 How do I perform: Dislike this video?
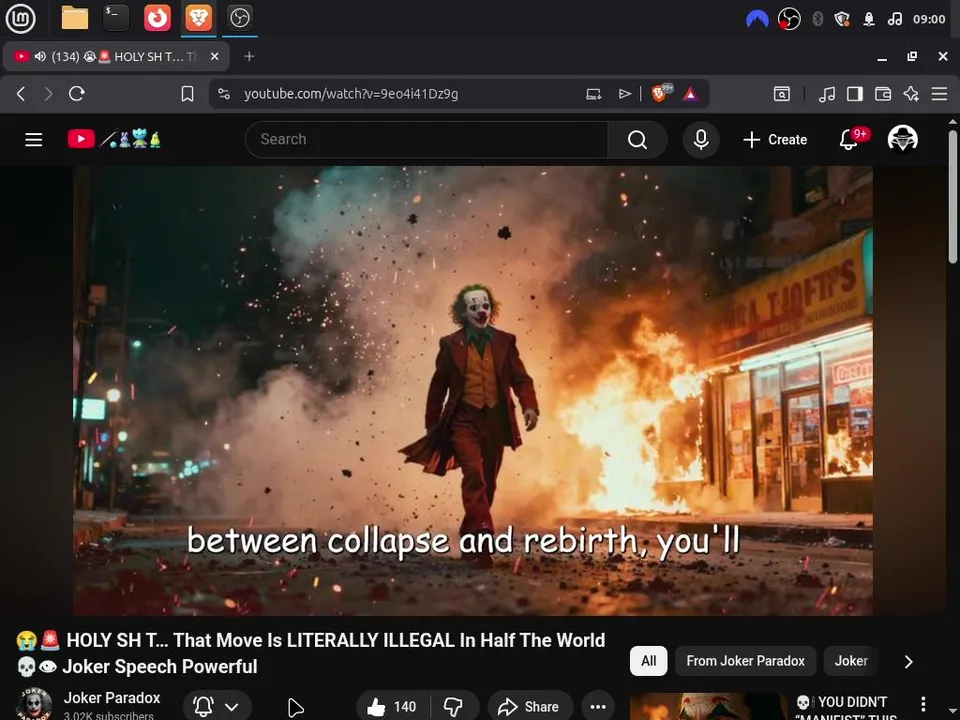click(454, 707)
